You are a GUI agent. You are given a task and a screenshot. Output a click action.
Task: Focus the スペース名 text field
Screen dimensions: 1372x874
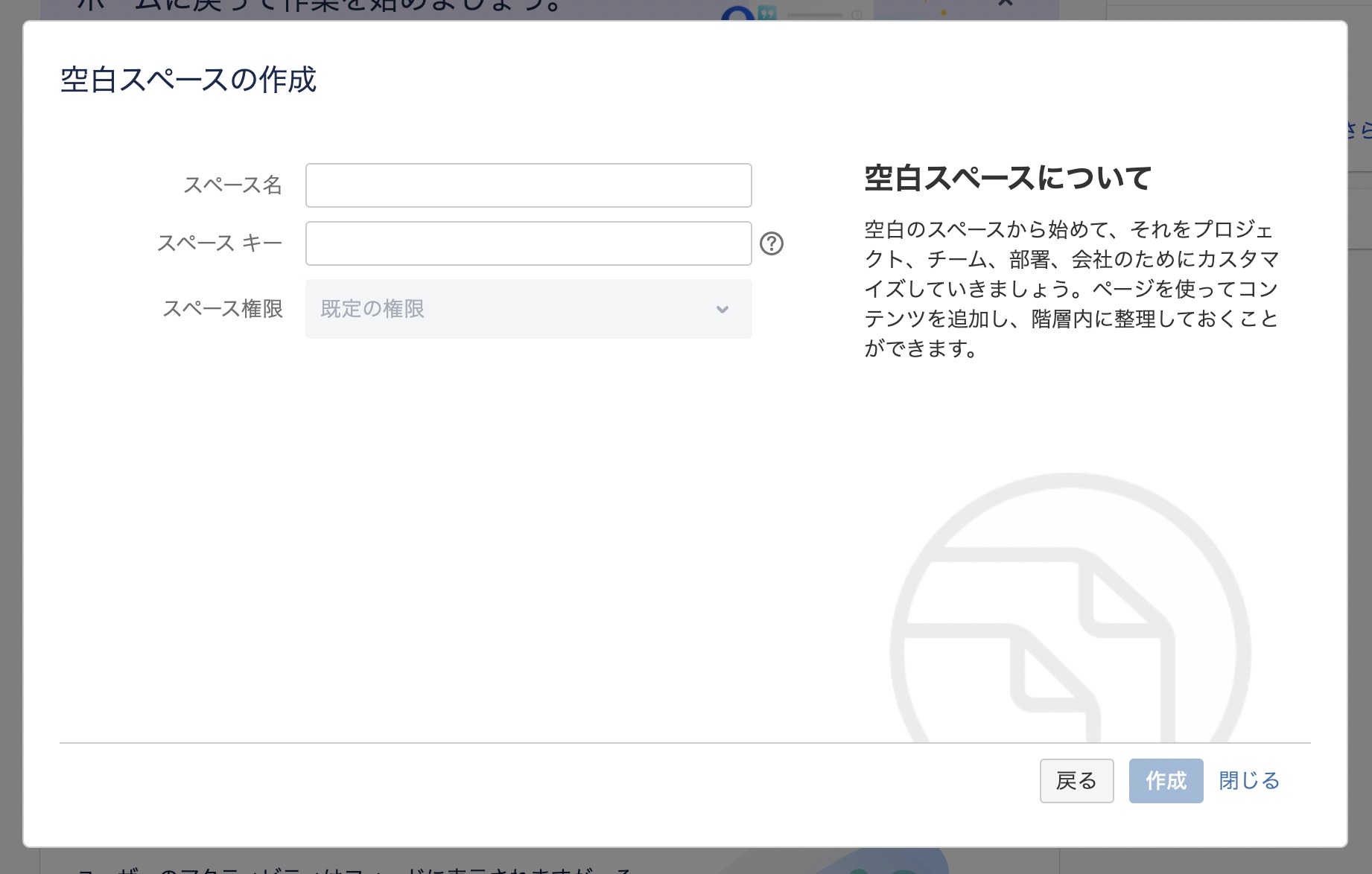tap(528, 185)
